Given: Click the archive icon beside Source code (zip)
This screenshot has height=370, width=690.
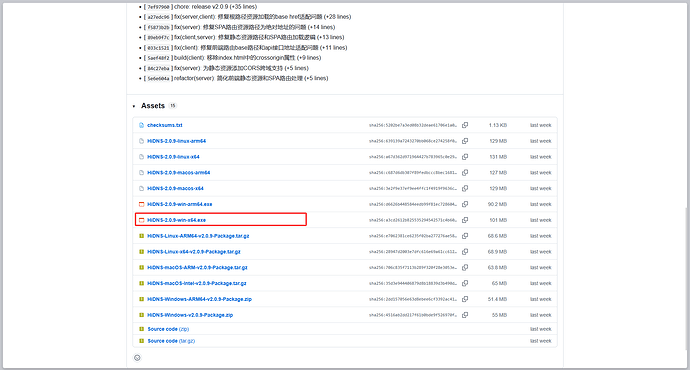Looking at the screenshot, I should tap(141, 329).
